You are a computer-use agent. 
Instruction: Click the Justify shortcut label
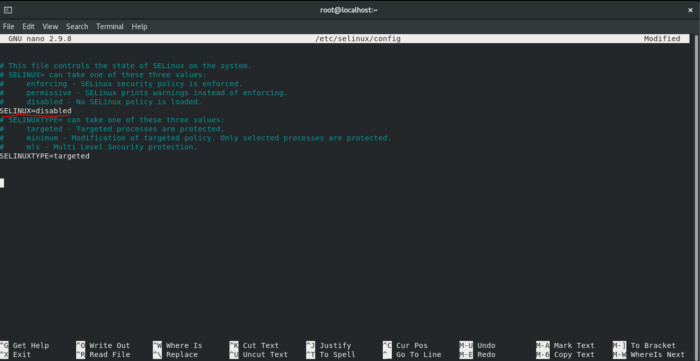[x=335, y=345]
